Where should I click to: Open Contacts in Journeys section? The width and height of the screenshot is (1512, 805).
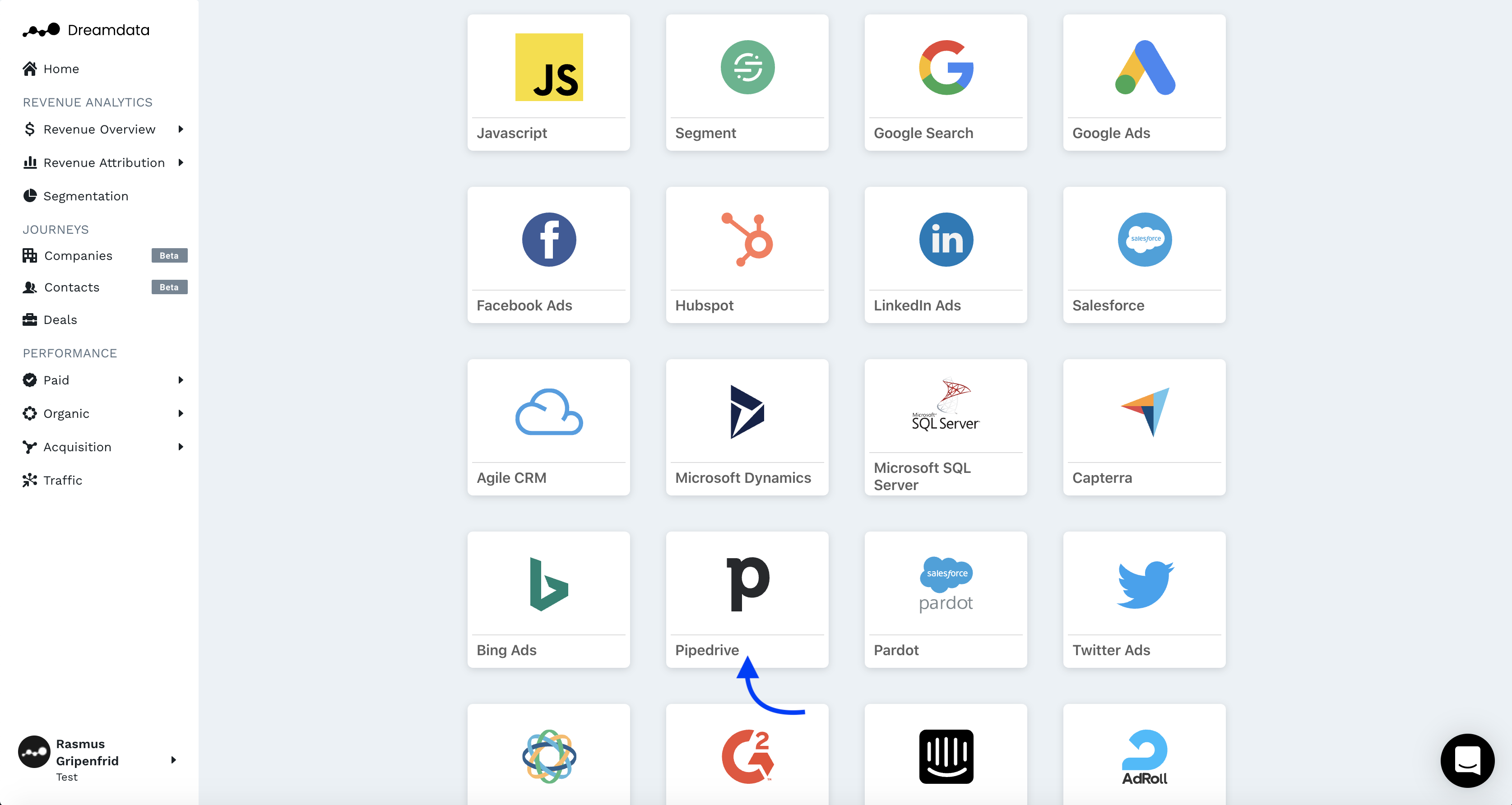[72, 287]
